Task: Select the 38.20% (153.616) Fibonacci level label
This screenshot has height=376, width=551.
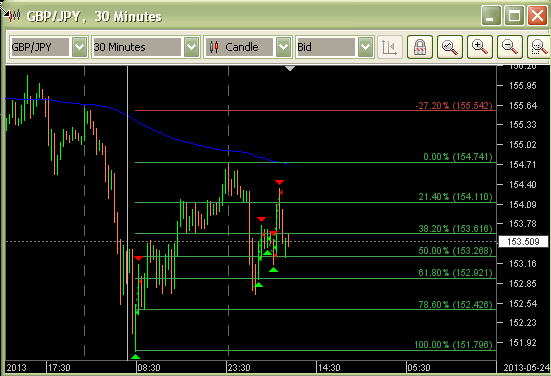Action: (455, 229)
